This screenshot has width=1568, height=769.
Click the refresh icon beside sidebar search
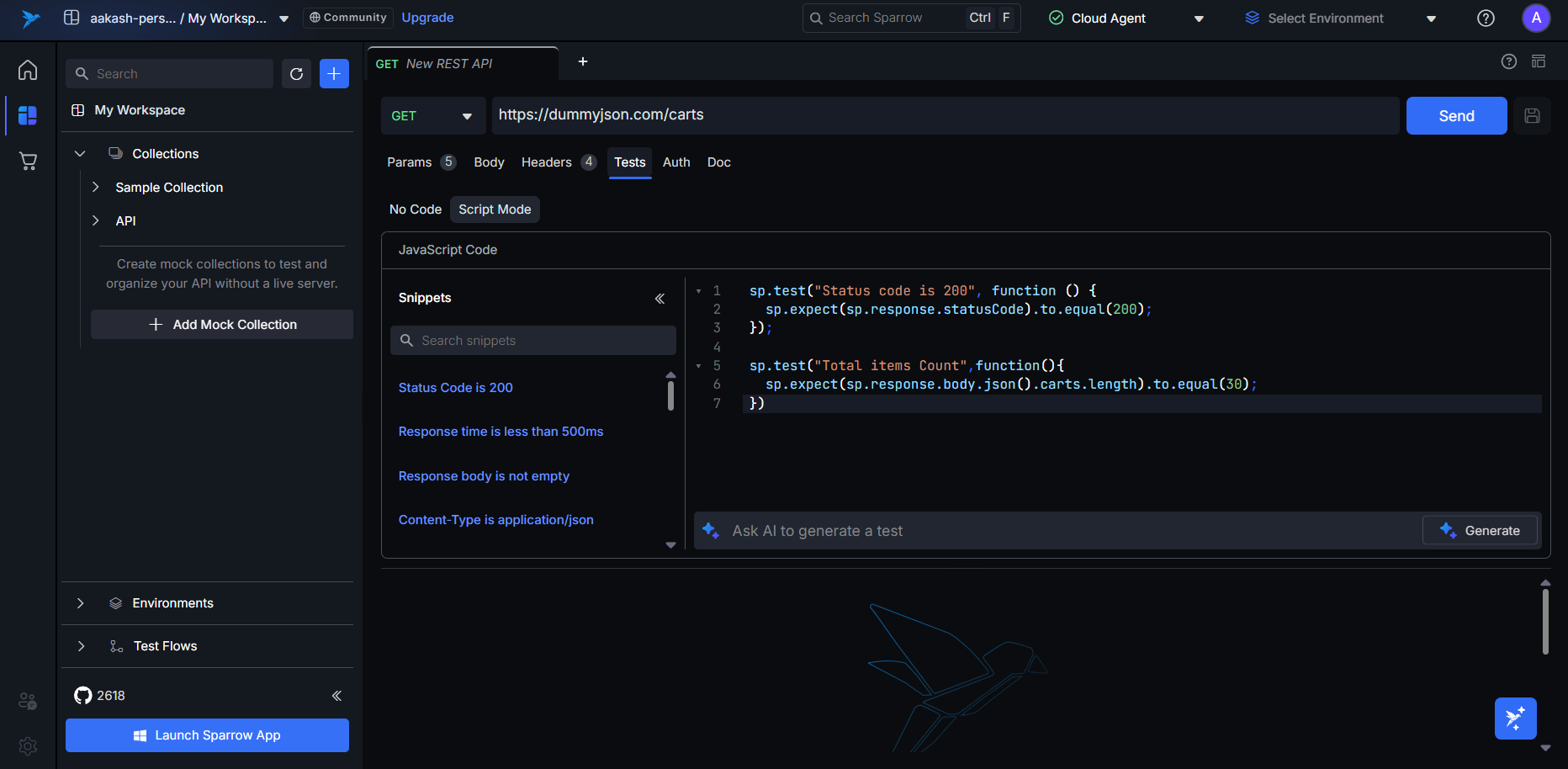pos(296,74)
